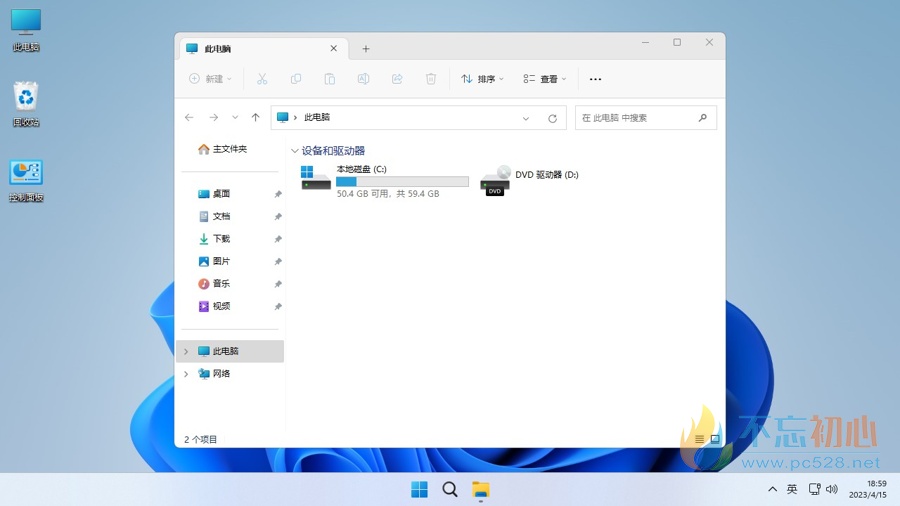Open the three-dots more options menu
The width and height of the screenshot is (900, 506).
596,79
